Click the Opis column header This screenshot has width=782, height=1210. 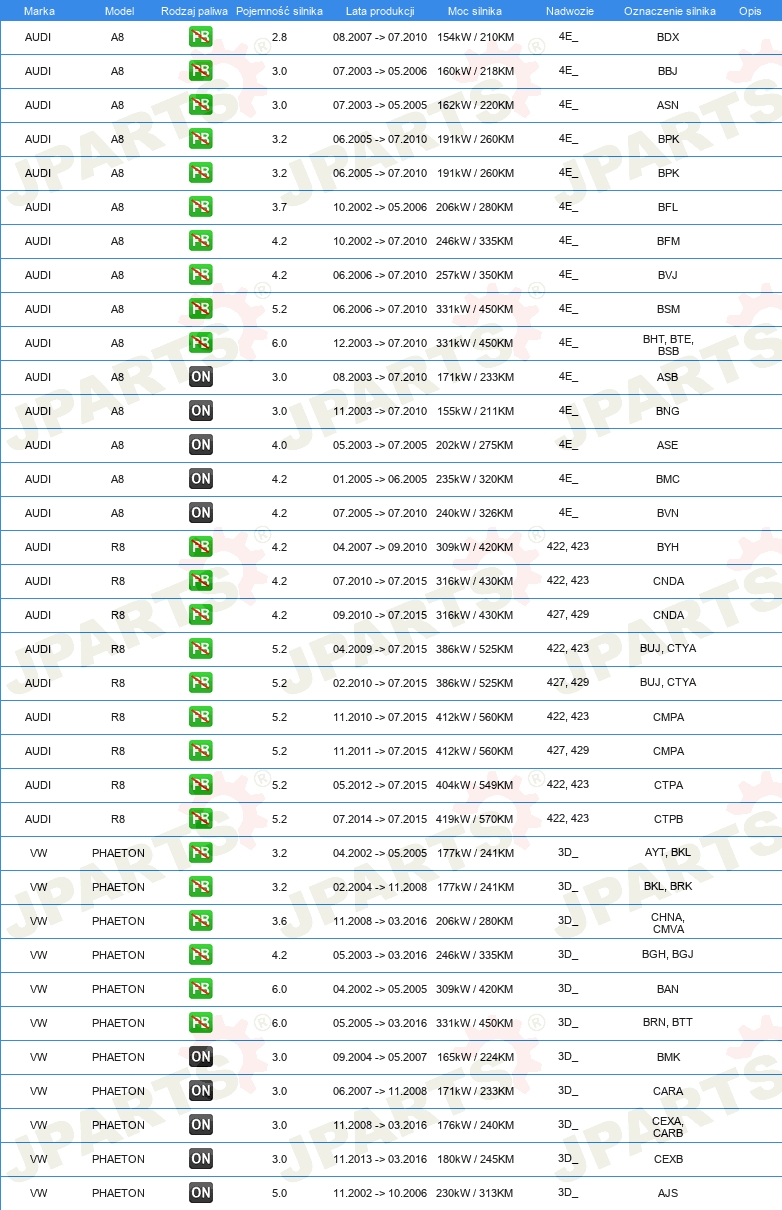(749, 10)
